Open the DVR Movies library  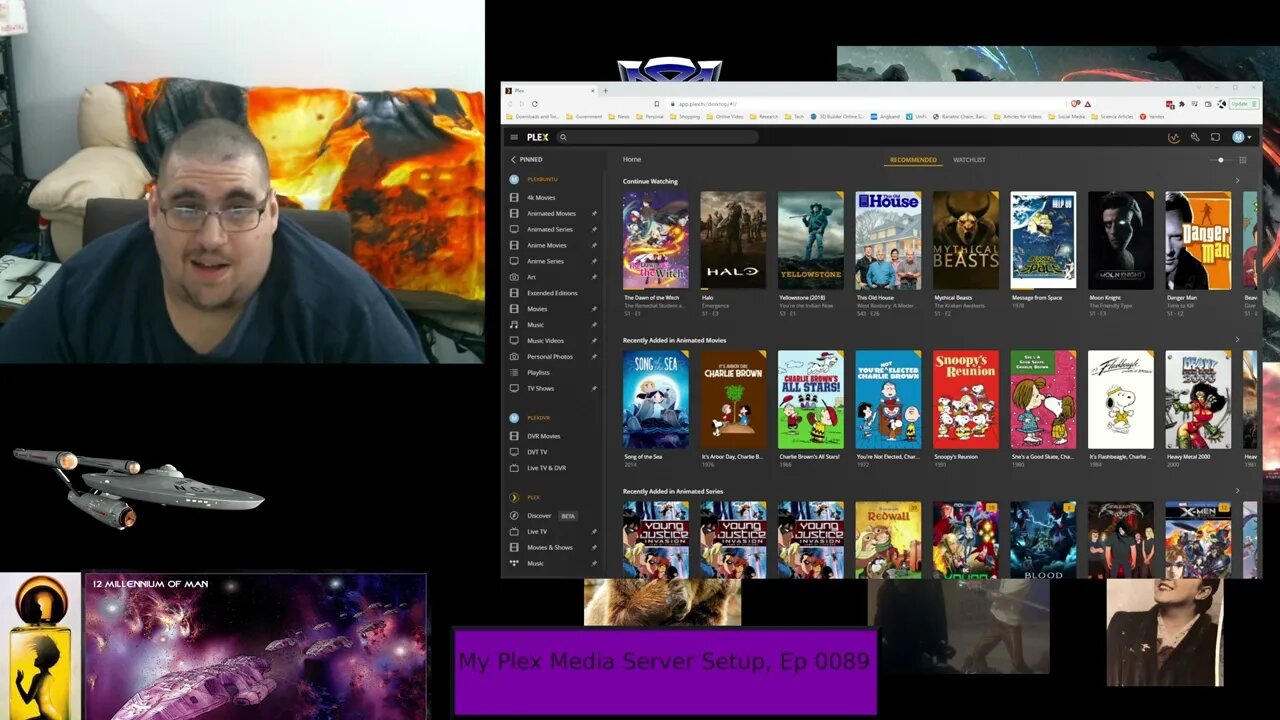click(x=544, y=436)
